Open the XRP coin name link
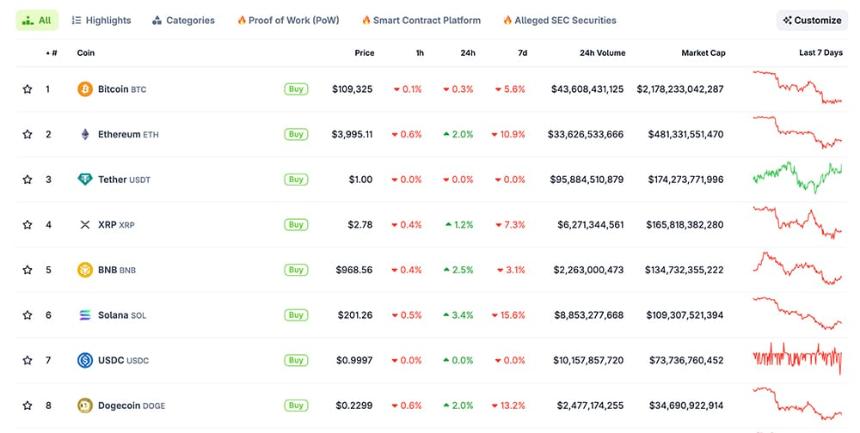The height and width of the screenshot is (433, 860). coord(107,225)
